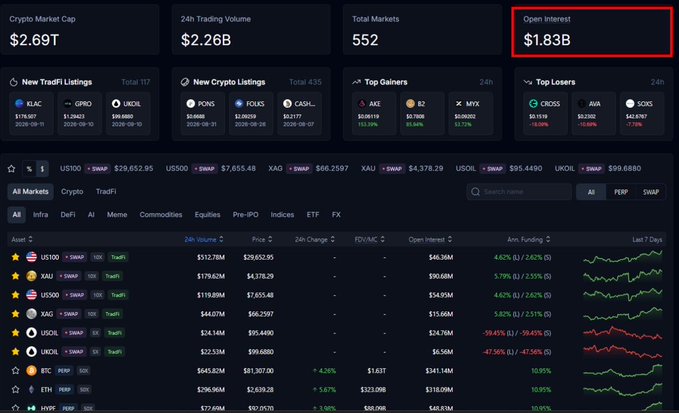Click XAU SWAP ticker in top strip
679x413 pixels.
click(x=402, y=168)
